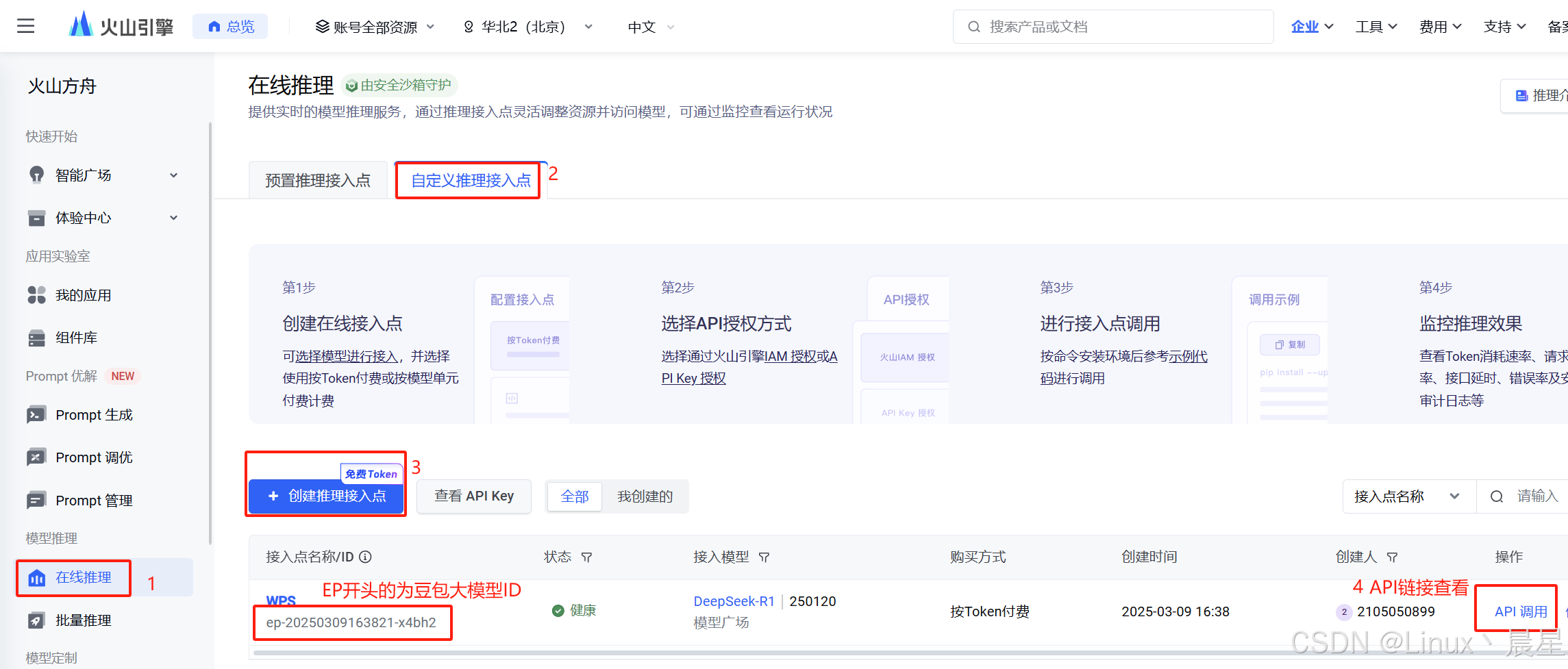This screenshot has height=669, width=1568.
Task: Click the API 调用 action link
Action: coord(1521,611)
